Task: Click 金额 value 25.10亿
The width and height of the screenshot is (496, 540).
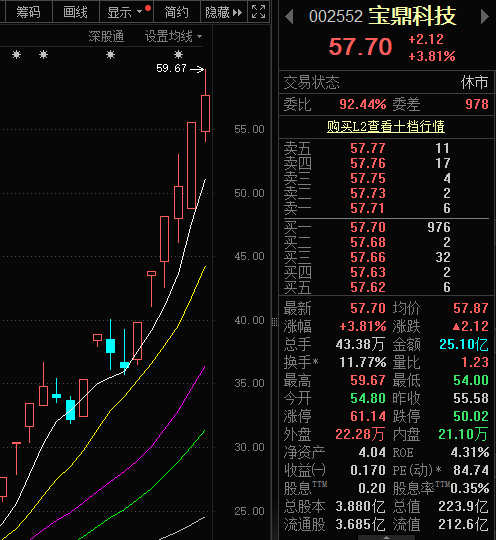Action: click(x=464, y=344)
